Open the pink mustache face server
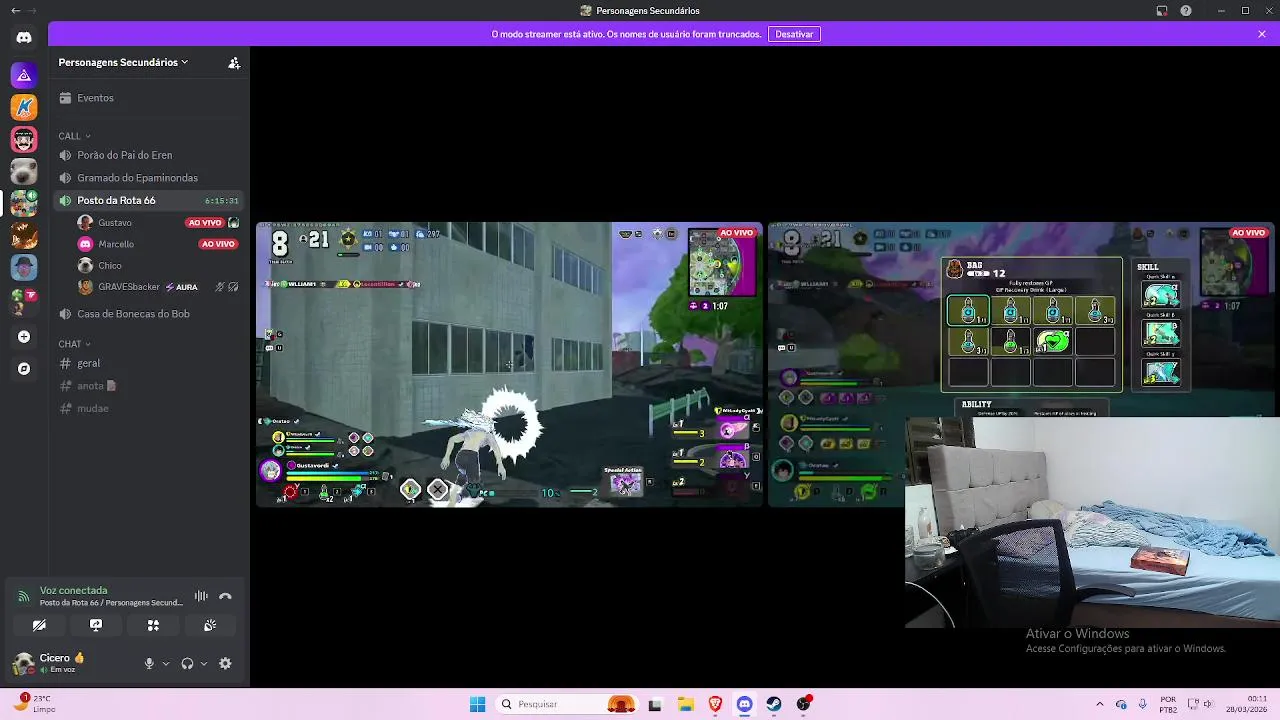 coord(24,139)
